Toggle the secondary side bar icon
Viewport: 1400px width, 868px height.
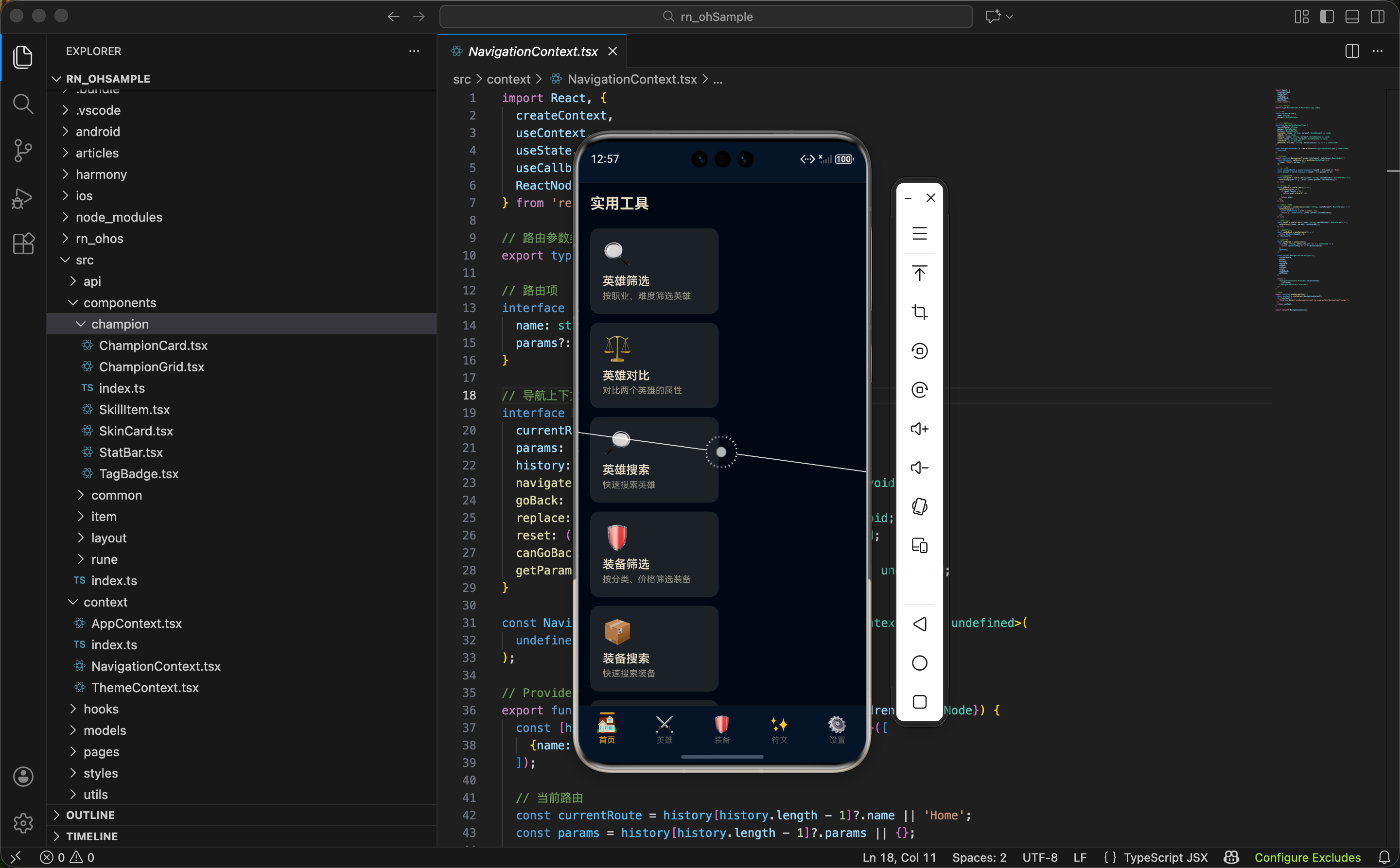(1377, 17)
